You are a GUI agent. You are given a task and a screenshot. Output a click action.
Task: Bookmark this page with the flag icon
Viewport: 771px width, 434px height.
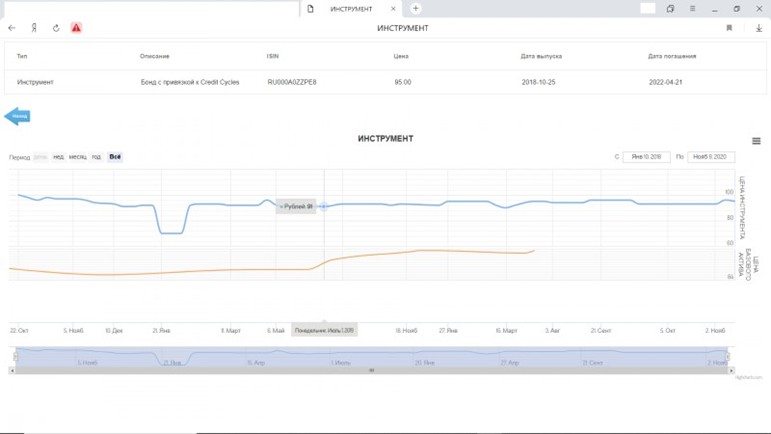pos(729,28)
